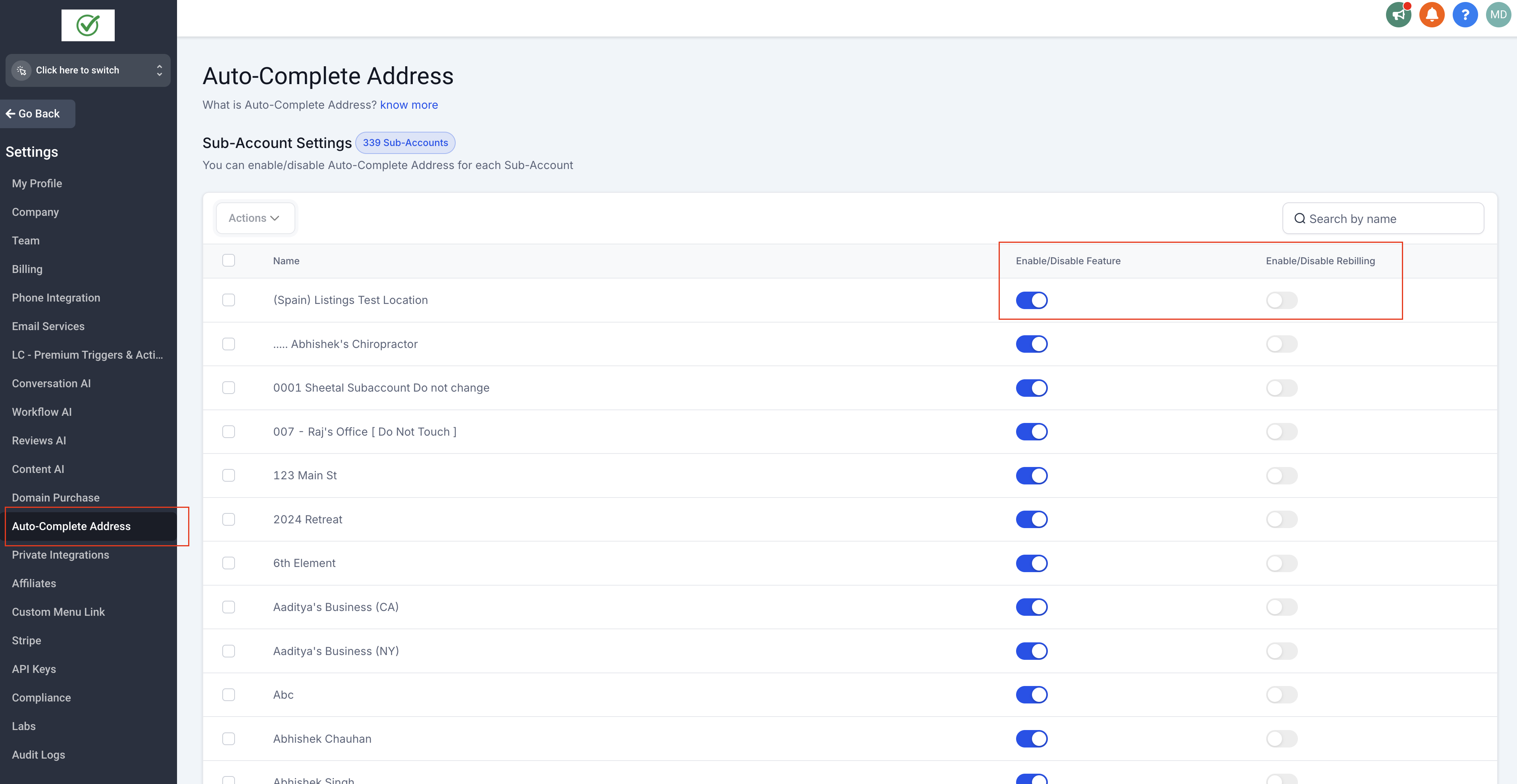Focus the Search by name field
Viewport: 1517px width, 784px height.
coord(1390,219)
